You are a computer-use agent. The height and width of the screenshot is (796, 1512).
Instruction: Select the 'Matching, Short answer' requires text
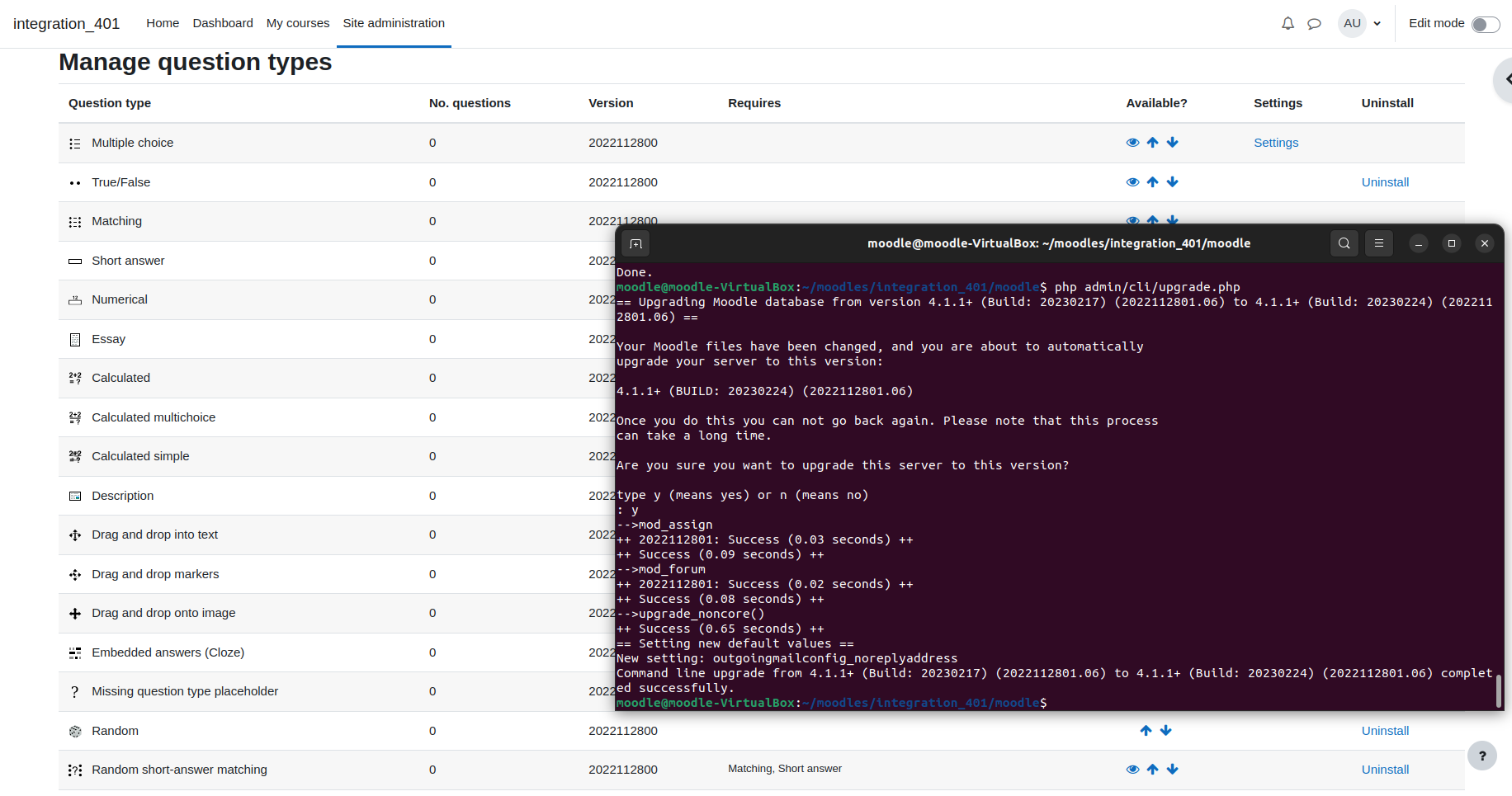pos(785,769)
